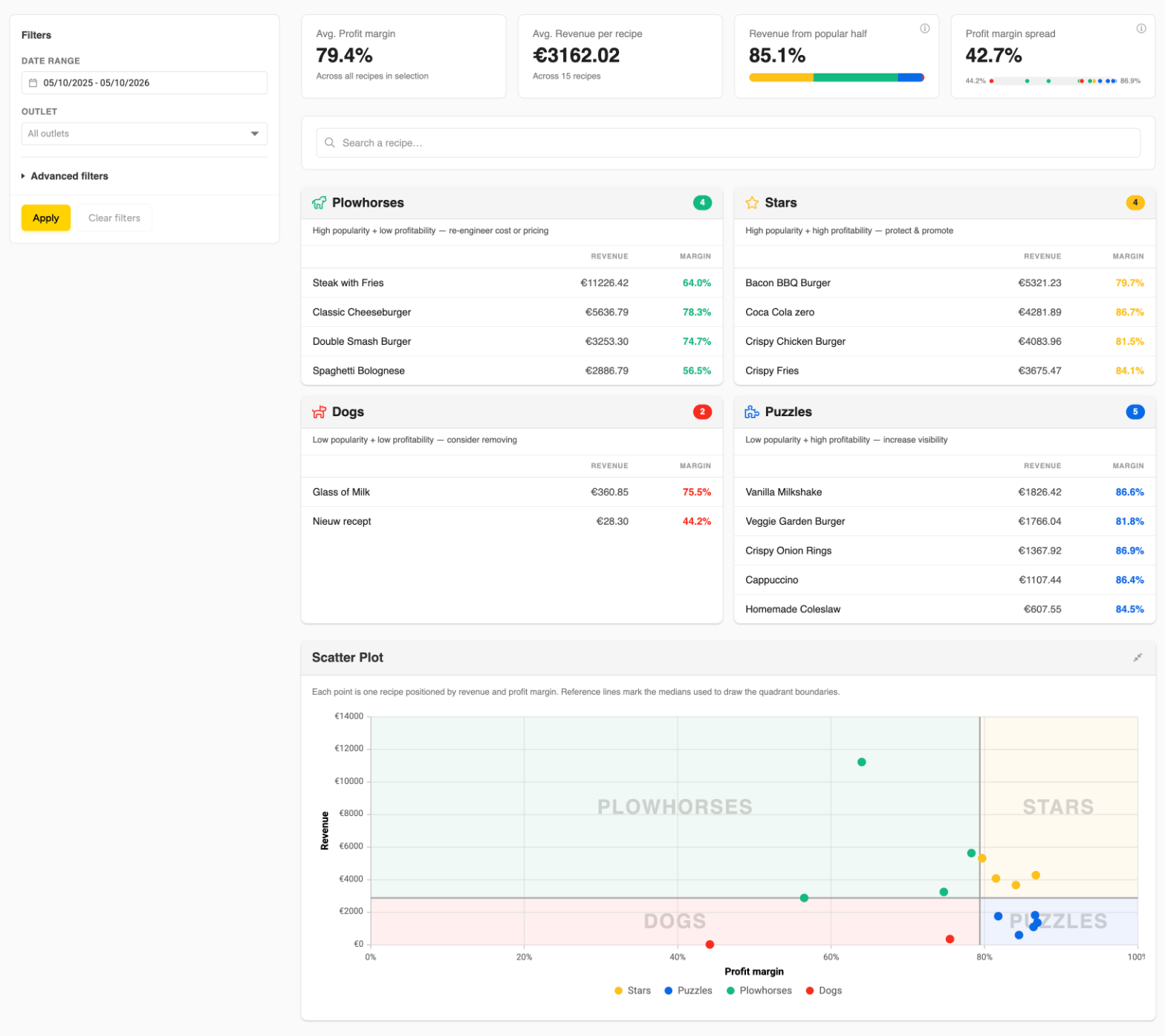Click the Dogs category icon

pyautogui.click(x=319, y=412)
